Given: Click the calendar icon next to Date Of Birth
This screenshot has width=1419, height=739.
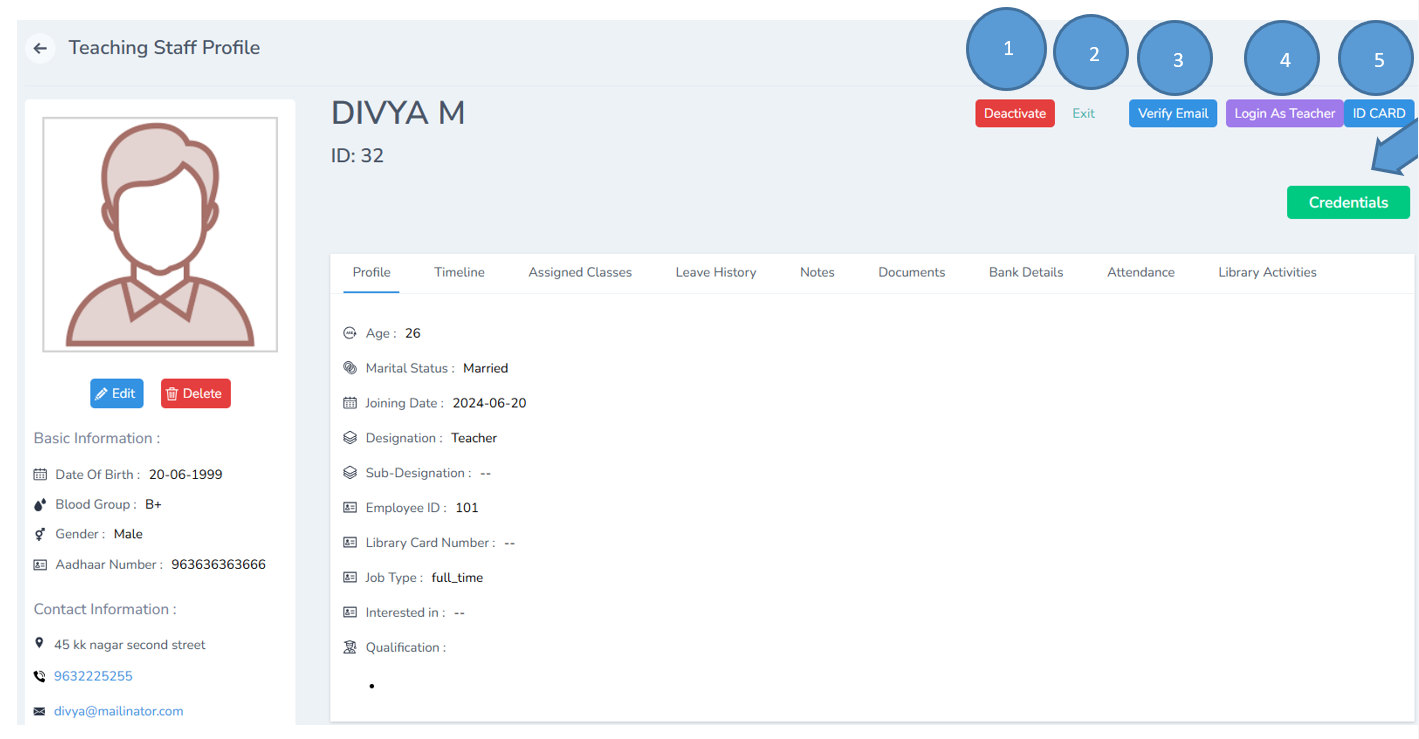Looking at the screenshot, I should (38, 474).
